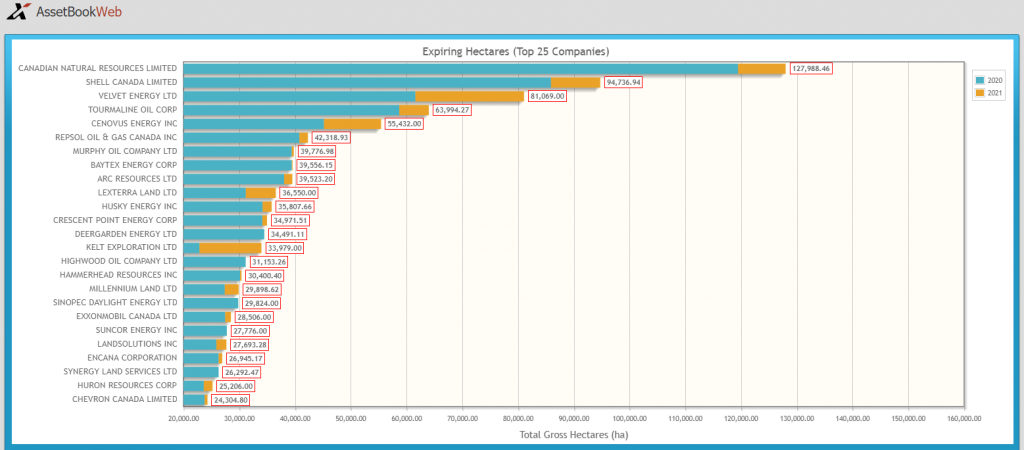
Task: Select the DEERGARDEN ENERGY LTD label
Action: pyautogui.click(x=125, y=234)
